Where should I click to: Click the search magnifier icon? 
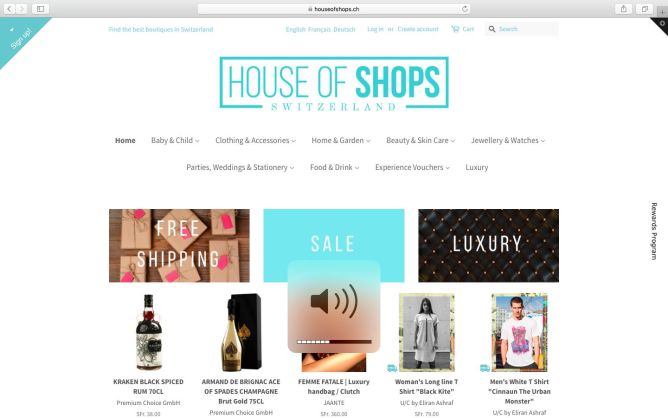tap(492, 29)
